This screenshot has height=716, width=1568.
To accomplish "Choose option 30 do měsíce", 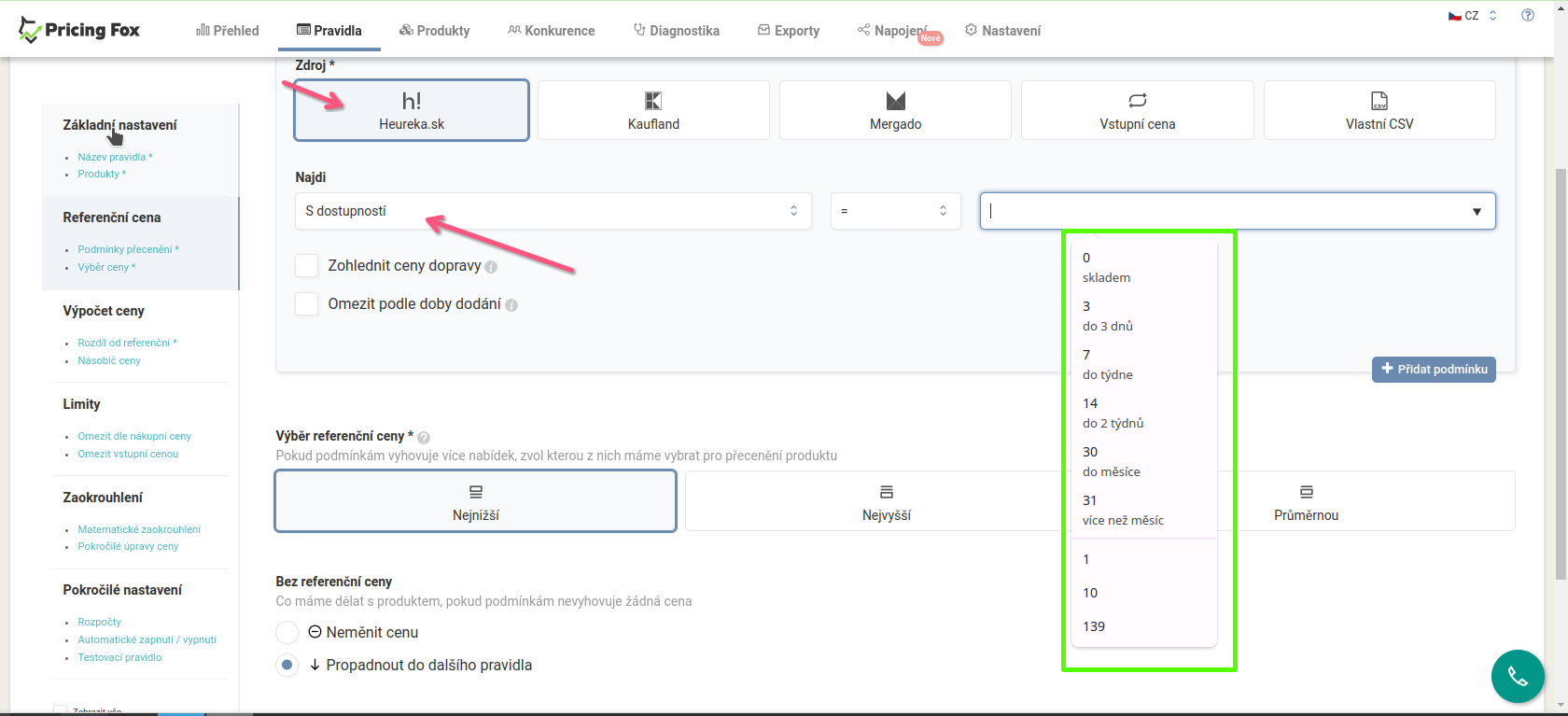I will tap(1144, 461).
